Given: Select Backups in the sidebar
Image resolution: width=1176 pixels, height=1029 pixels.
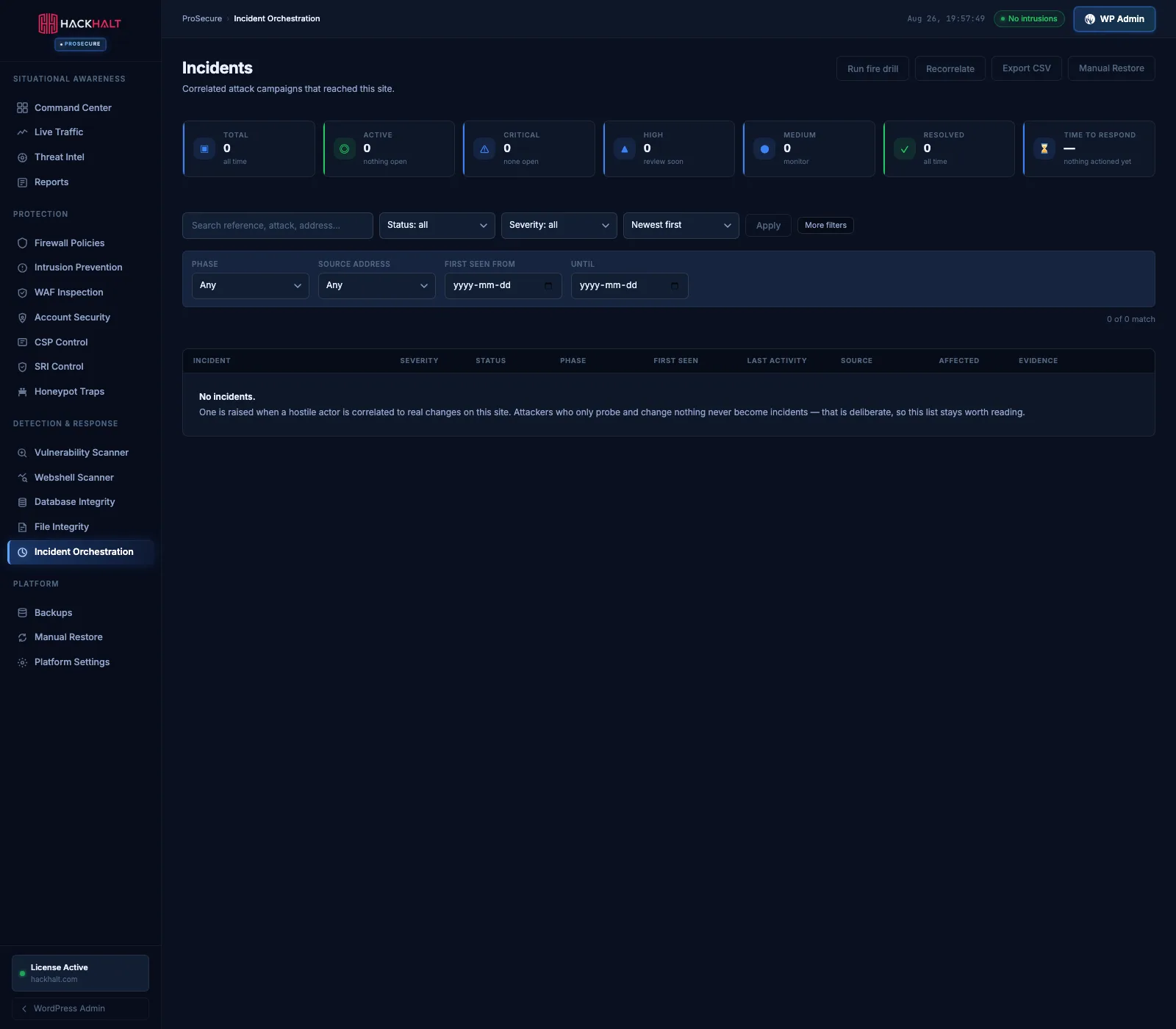Looking at the screenshot, I should (x=81, y=613).
